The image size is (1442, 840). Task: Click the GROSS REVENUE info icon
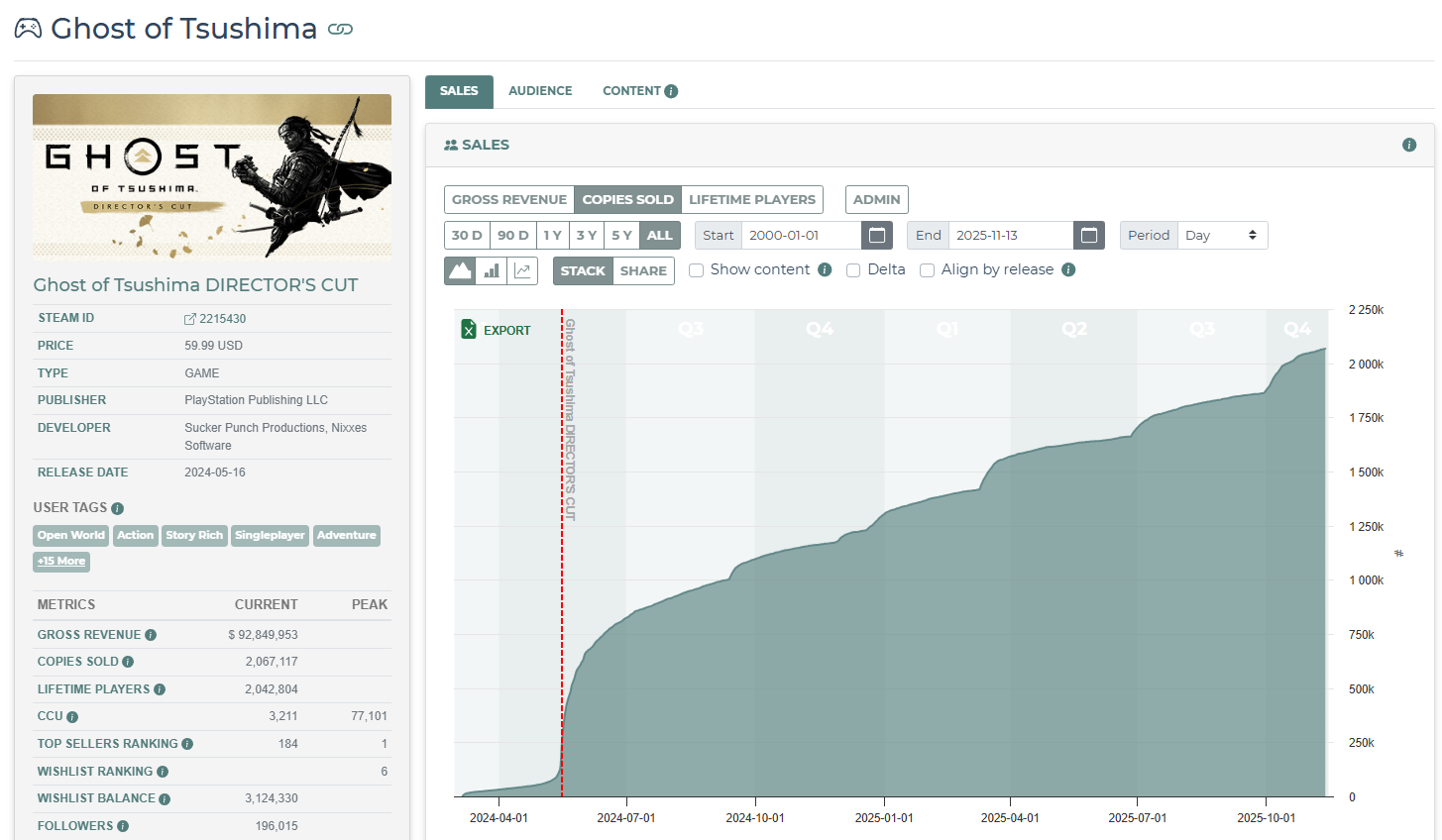(151, 635)
